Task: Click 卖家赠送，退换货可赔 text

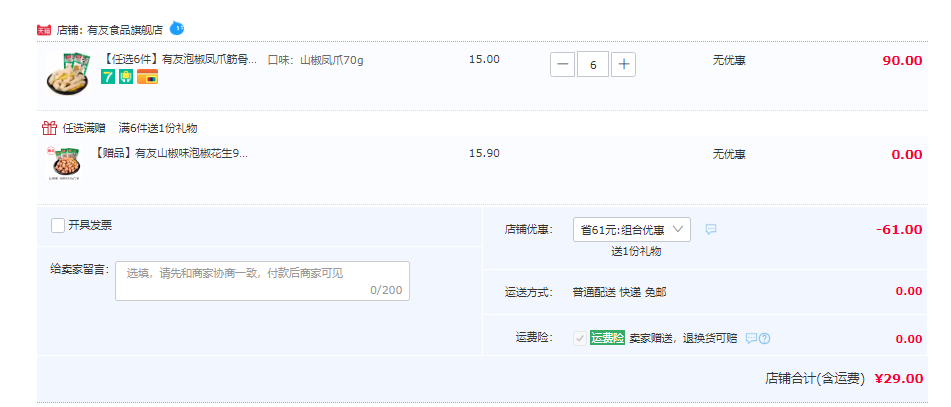Action: click(683, 338)
